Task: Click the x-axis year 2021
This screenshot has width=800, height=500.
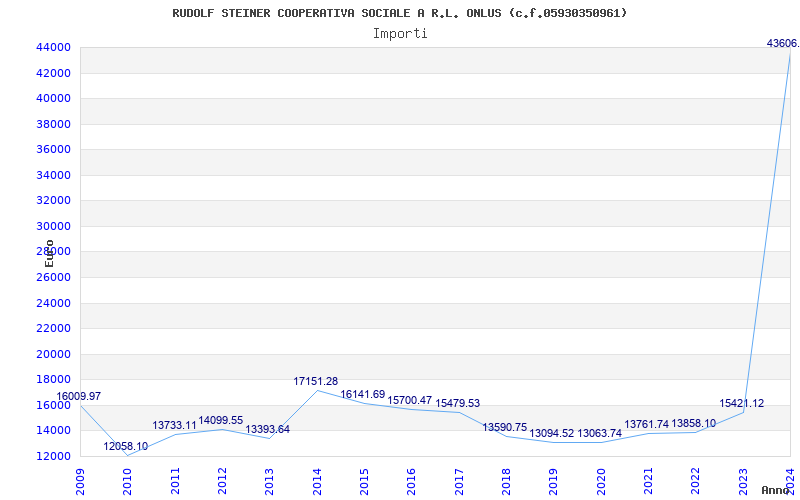Action: point(648,482)
